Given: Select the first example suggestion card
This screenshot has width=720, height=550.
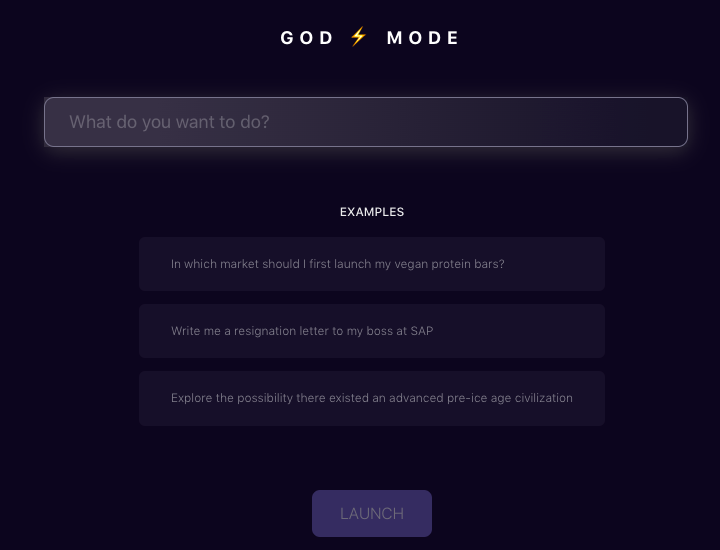Looking at the screenshot, I should pyautogui.click(x=372, y=264).
